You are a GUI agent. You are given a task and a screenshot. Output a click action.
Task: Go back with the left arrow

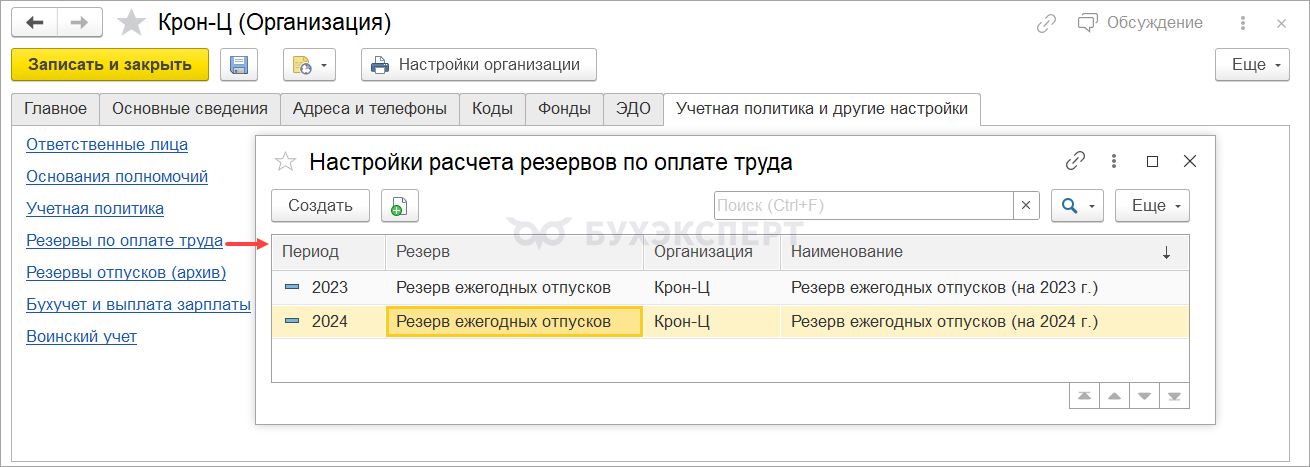tap(35, 22)
